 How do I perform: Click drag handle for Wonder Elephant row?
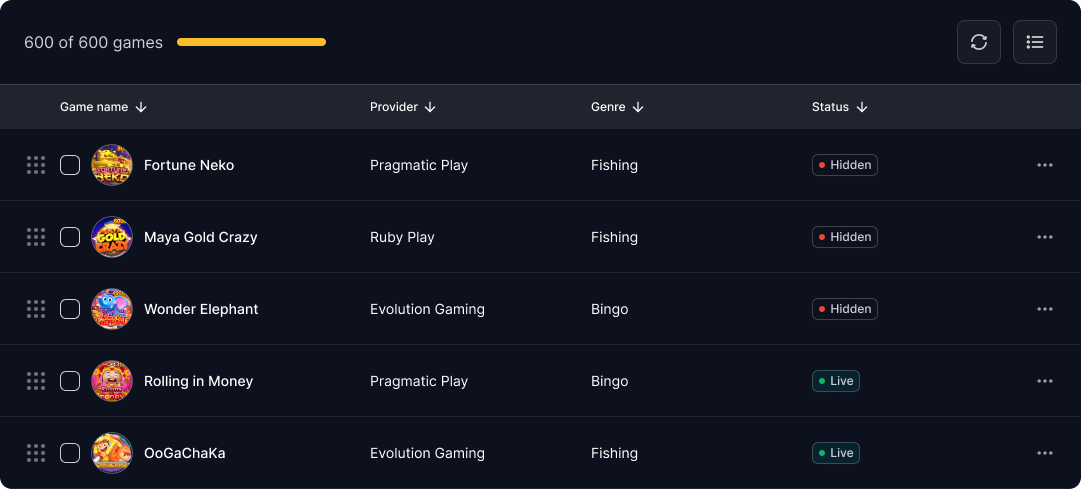36,309
